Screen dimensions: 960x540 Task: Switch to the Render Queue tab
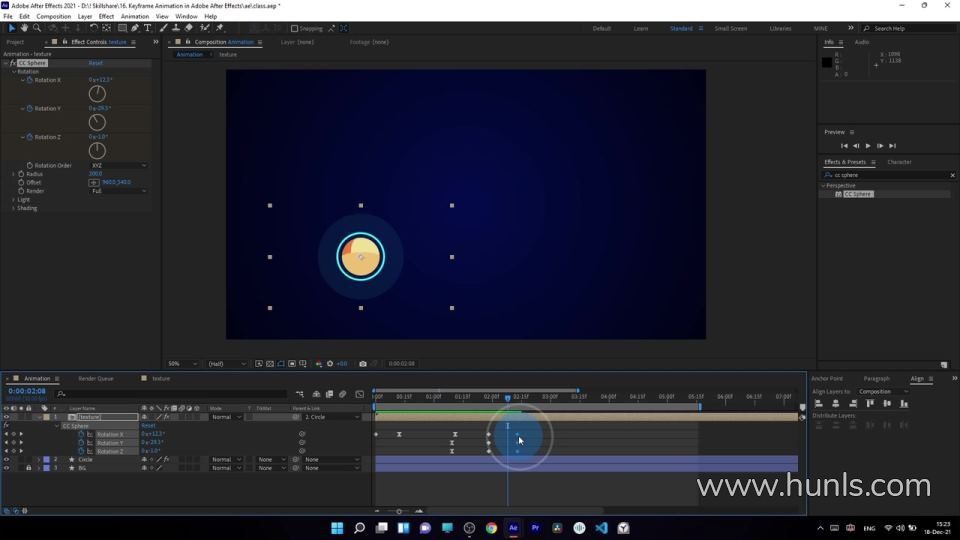click(x=96, y=379)
